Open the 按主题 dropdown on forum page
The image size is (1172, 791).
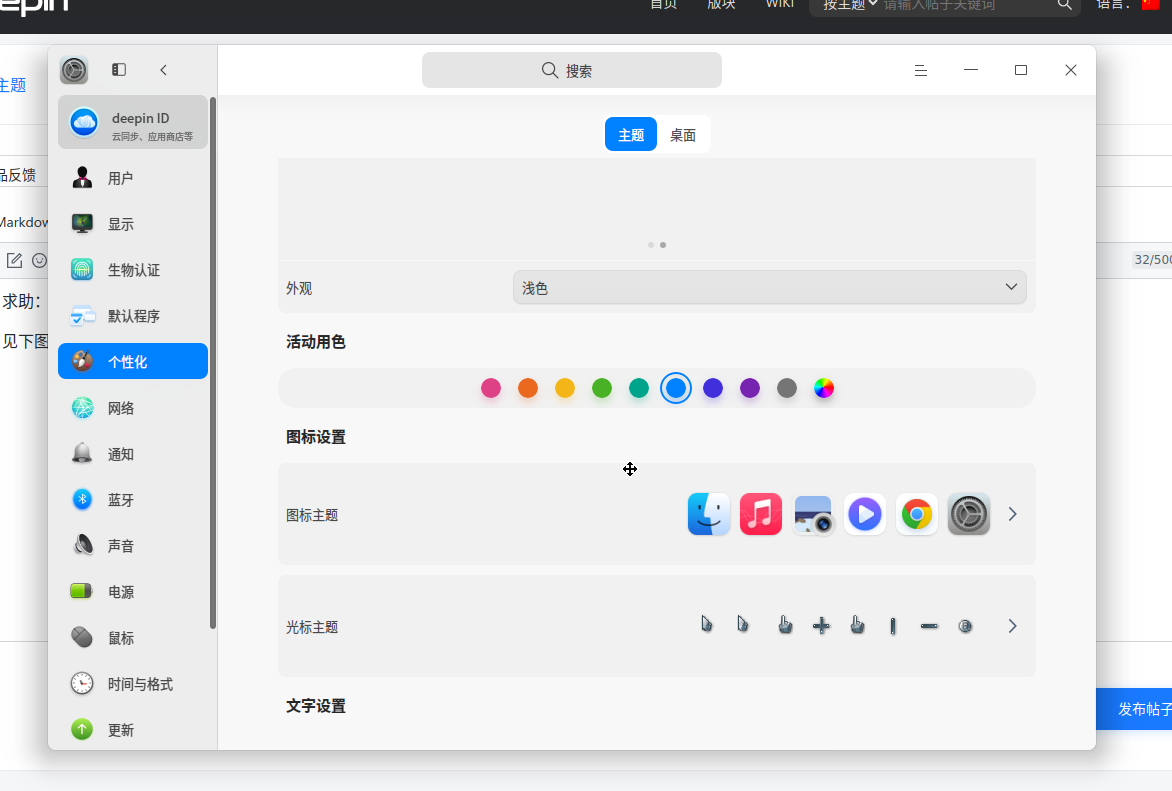[x=850, y=5]
